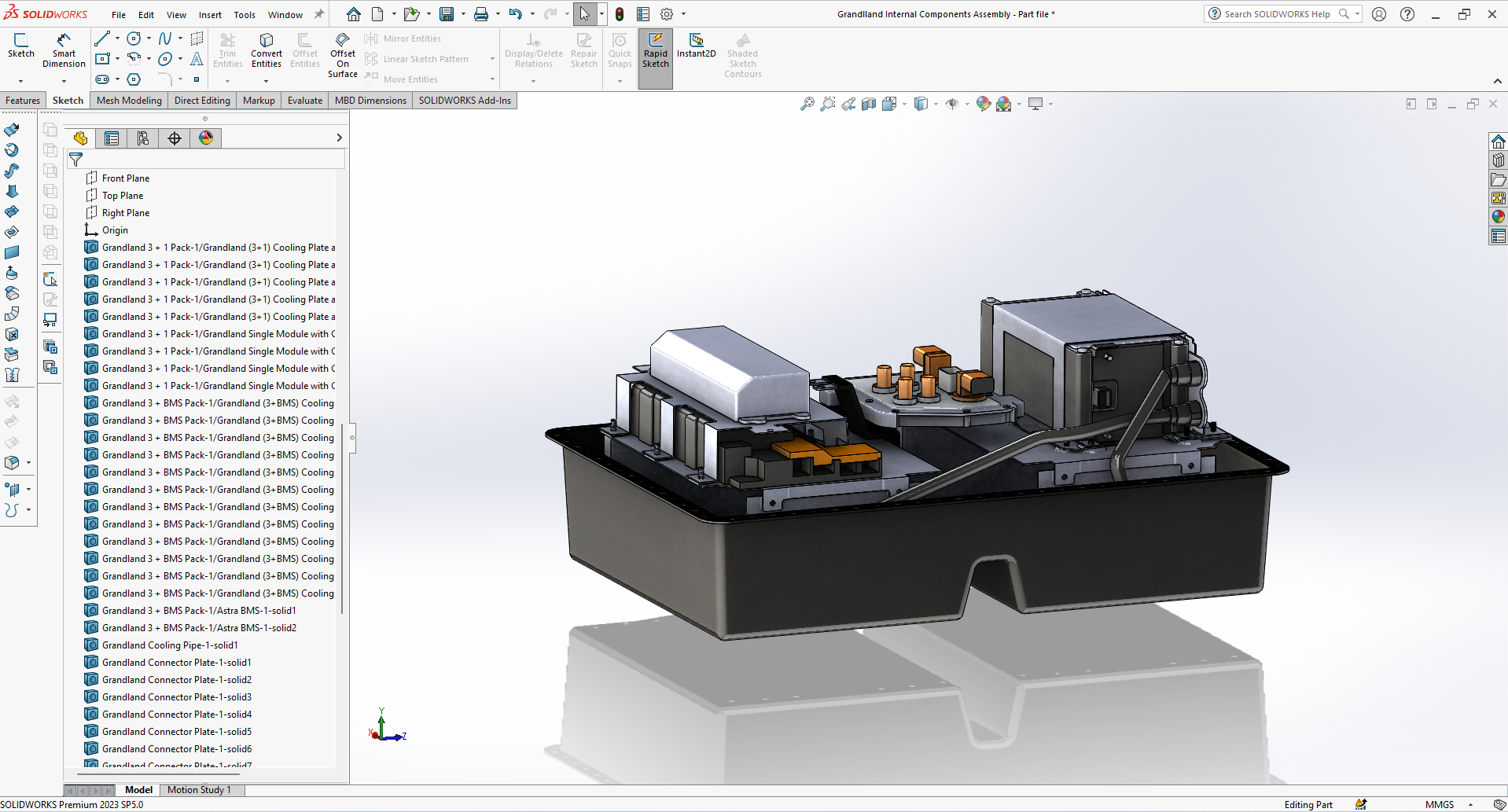Image resolution: width=1508 pixels, height=812 pixels.
Task: Open the Appearances task pane icon
Action: [1499, 217]
